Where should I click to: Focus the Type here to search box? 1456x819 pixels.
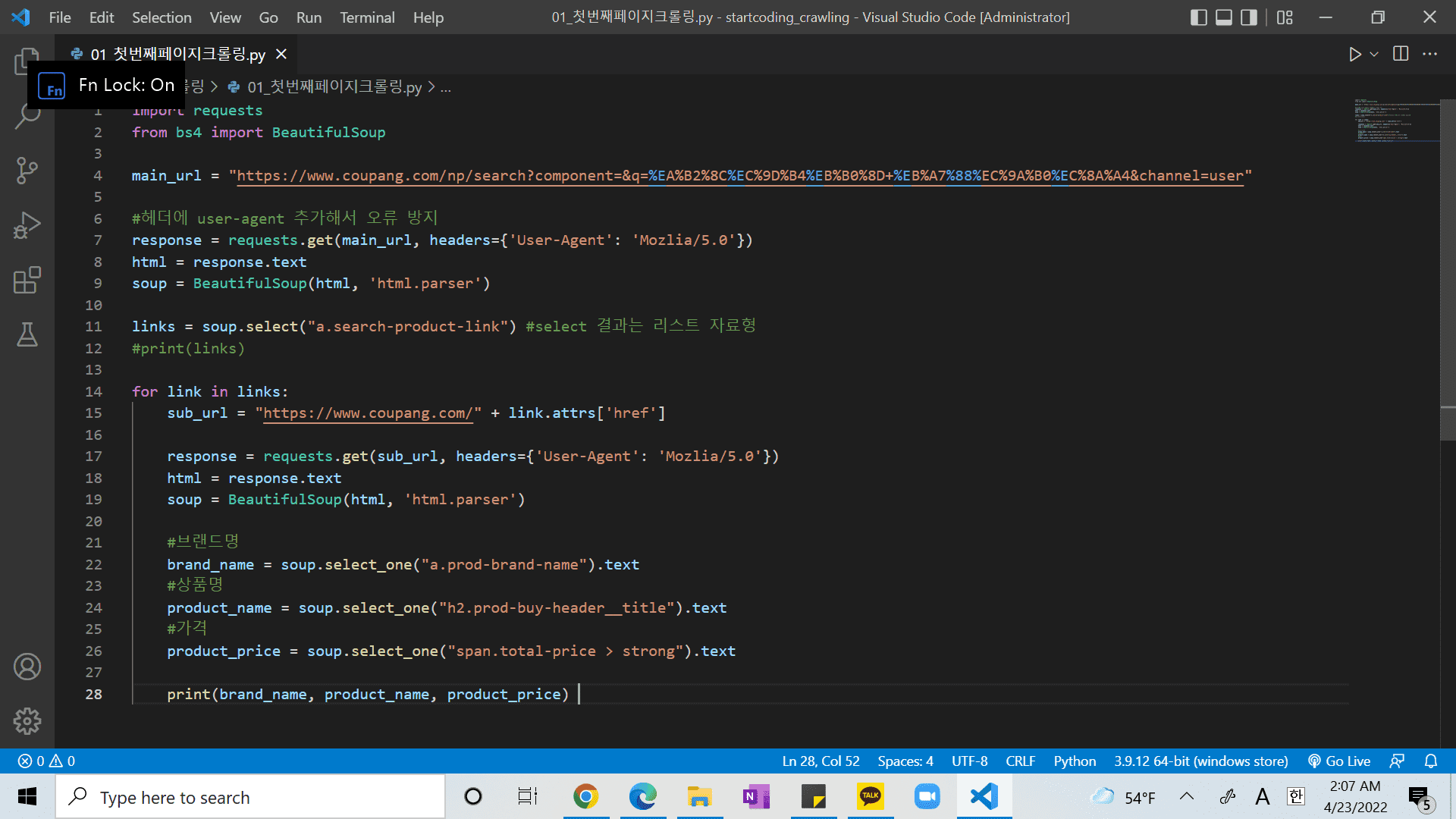(250, 797)
